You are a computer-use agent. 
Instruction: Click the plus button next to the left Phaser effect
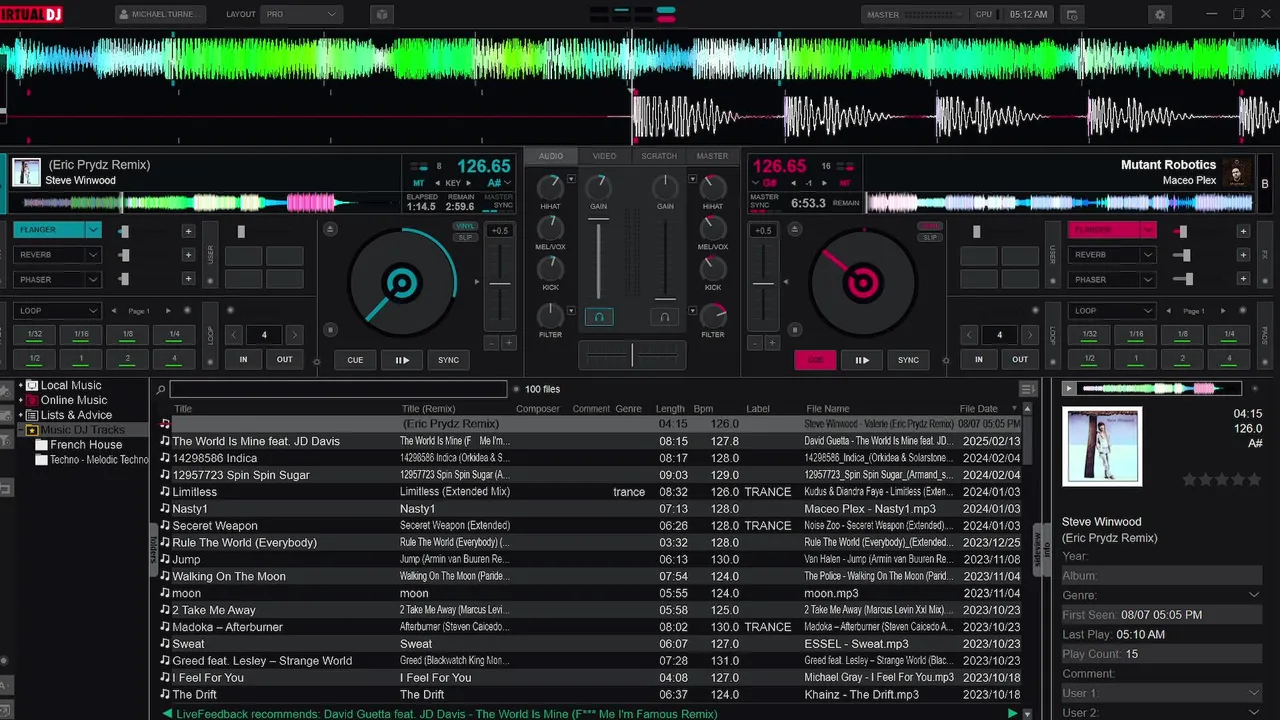188,279
